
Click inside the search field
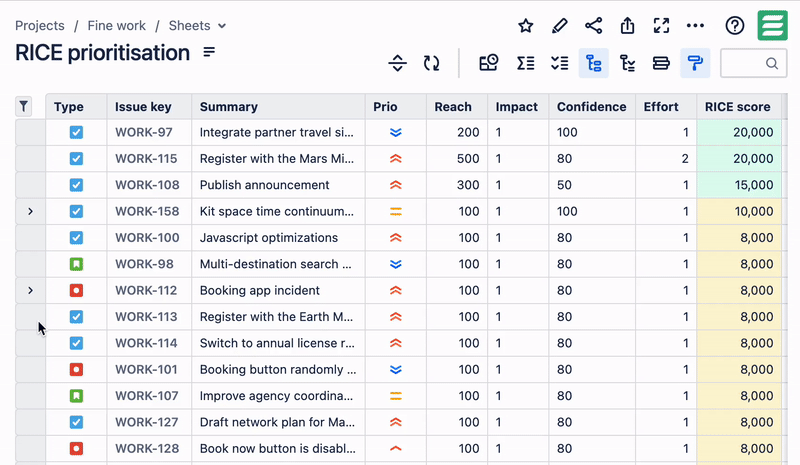click(753, 63)
